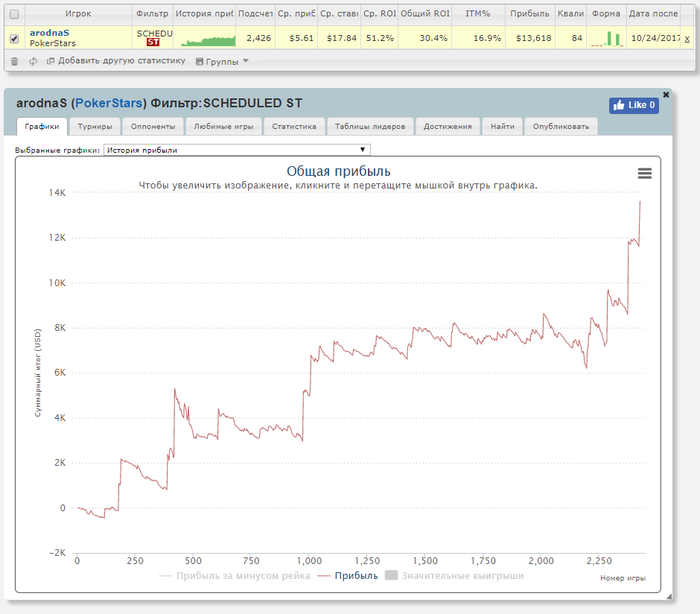Switch to the Турниры tab
Screen dimensions: 700x614
[95, 126]
